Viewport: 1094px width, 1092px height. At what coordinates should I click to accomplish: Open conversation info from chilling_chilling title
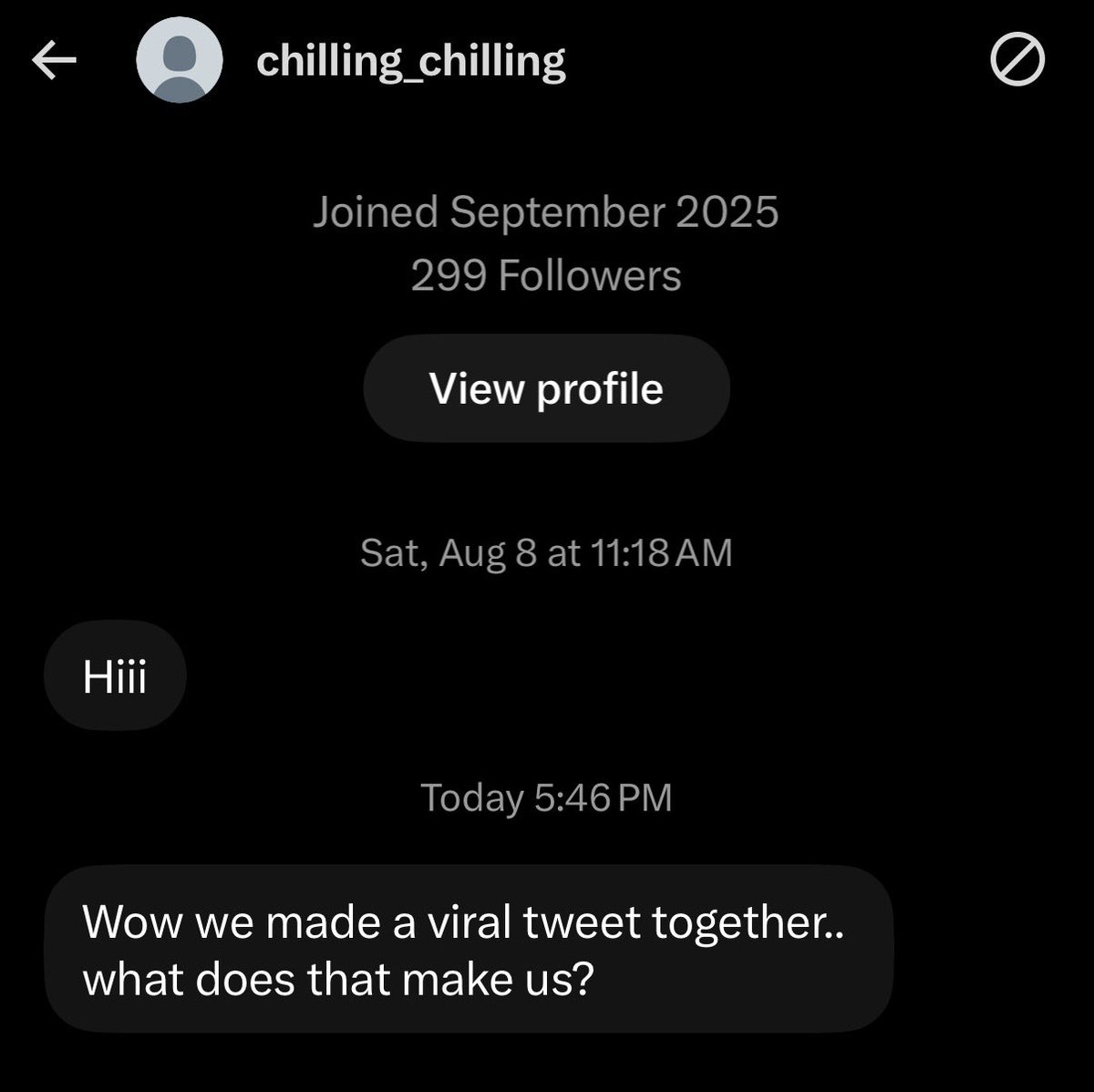(411, 61)
